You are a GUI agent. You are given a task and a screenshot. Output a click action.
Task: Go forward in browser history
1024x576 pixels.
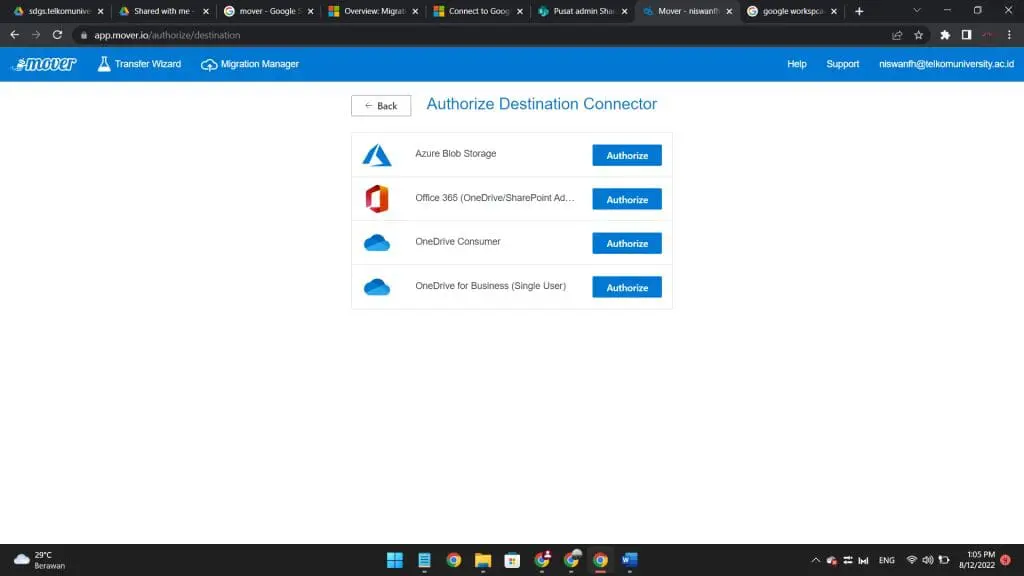coord(36,35)
